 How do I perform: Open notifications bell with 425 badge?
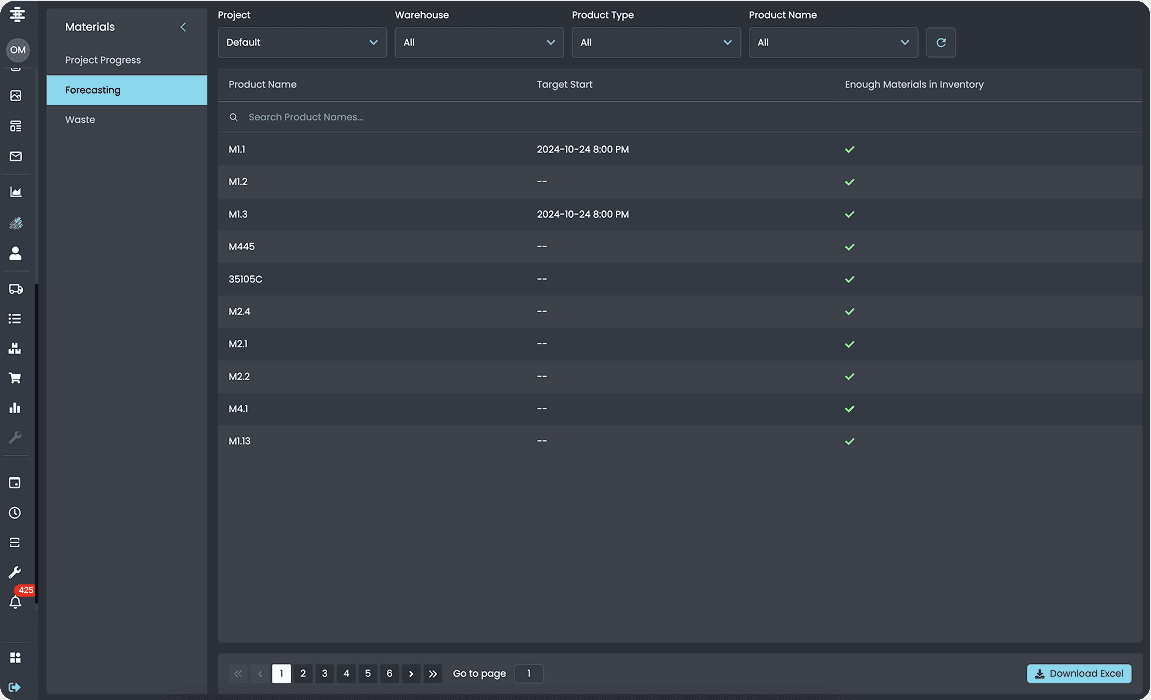pyautogui.click(x=15, y=602)
